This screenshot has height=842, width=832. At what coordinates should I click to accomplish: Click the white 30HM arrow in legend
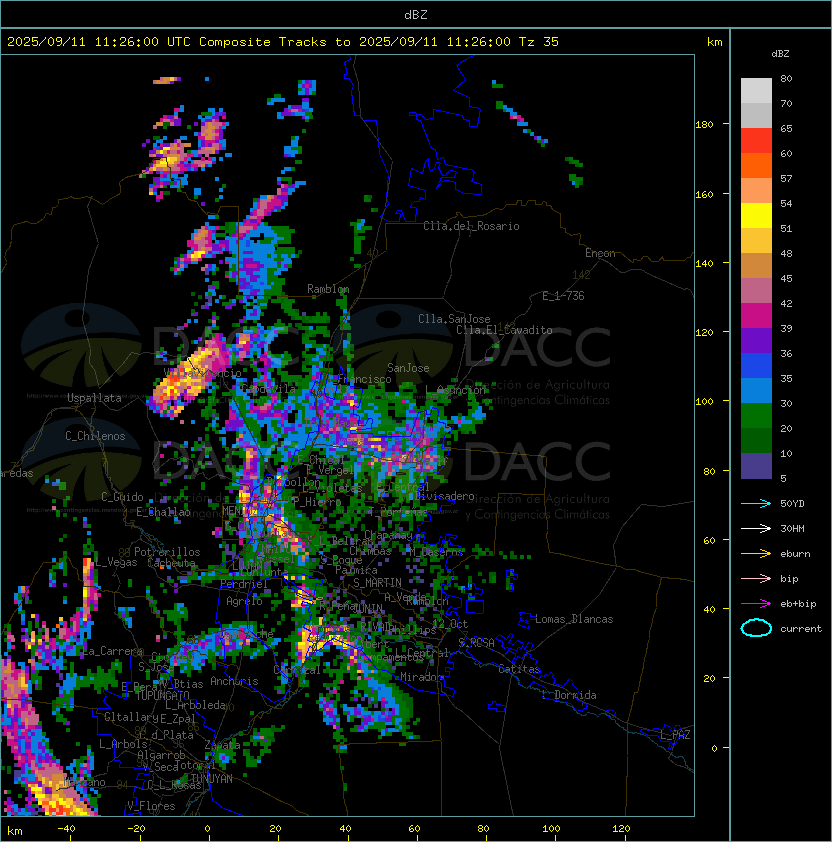pyautogui.click(x=756, y=528)
